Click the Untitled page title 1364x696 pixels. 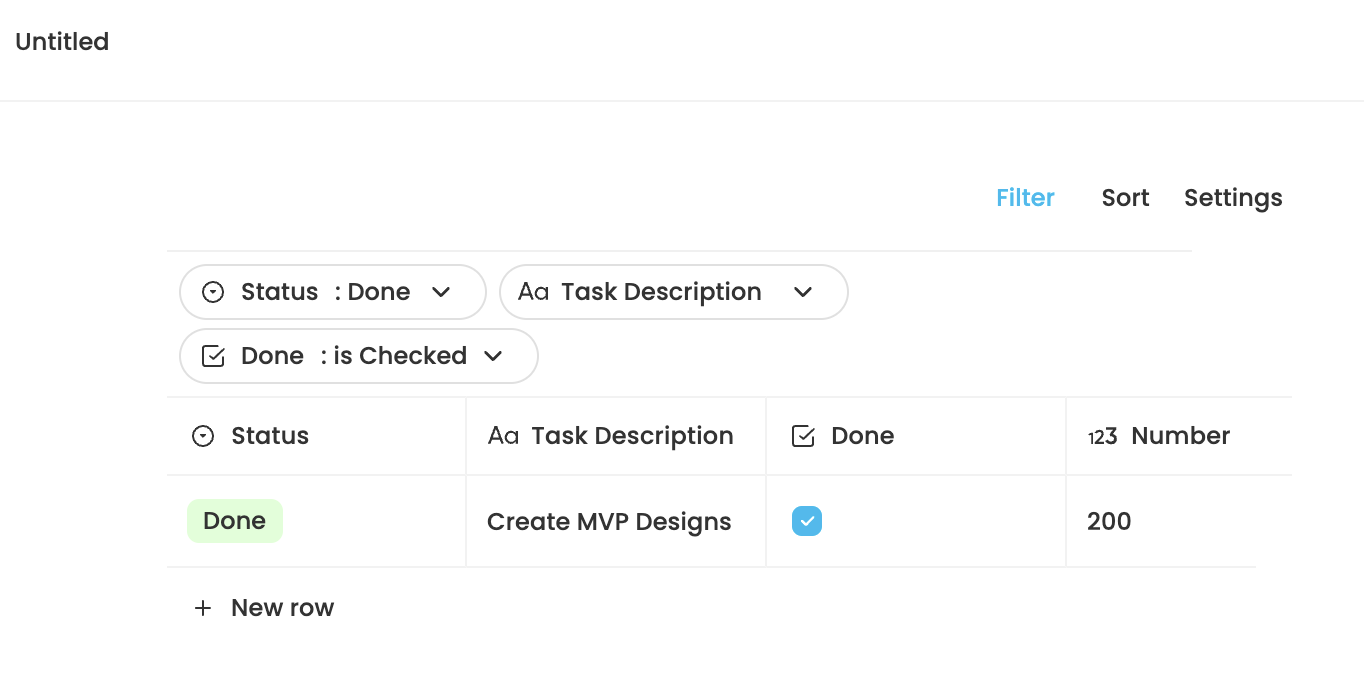(x=61, y=41)
